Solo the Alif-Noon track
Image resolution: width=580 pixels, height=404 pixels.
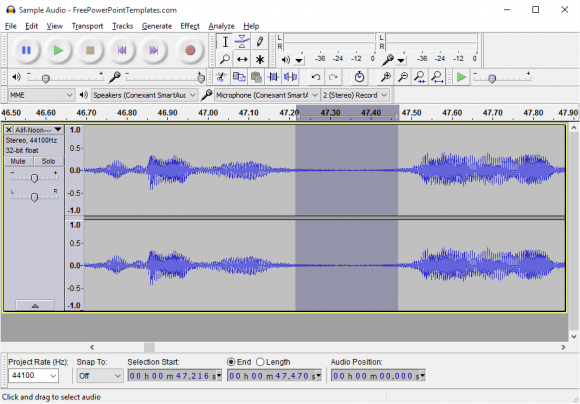48,161
